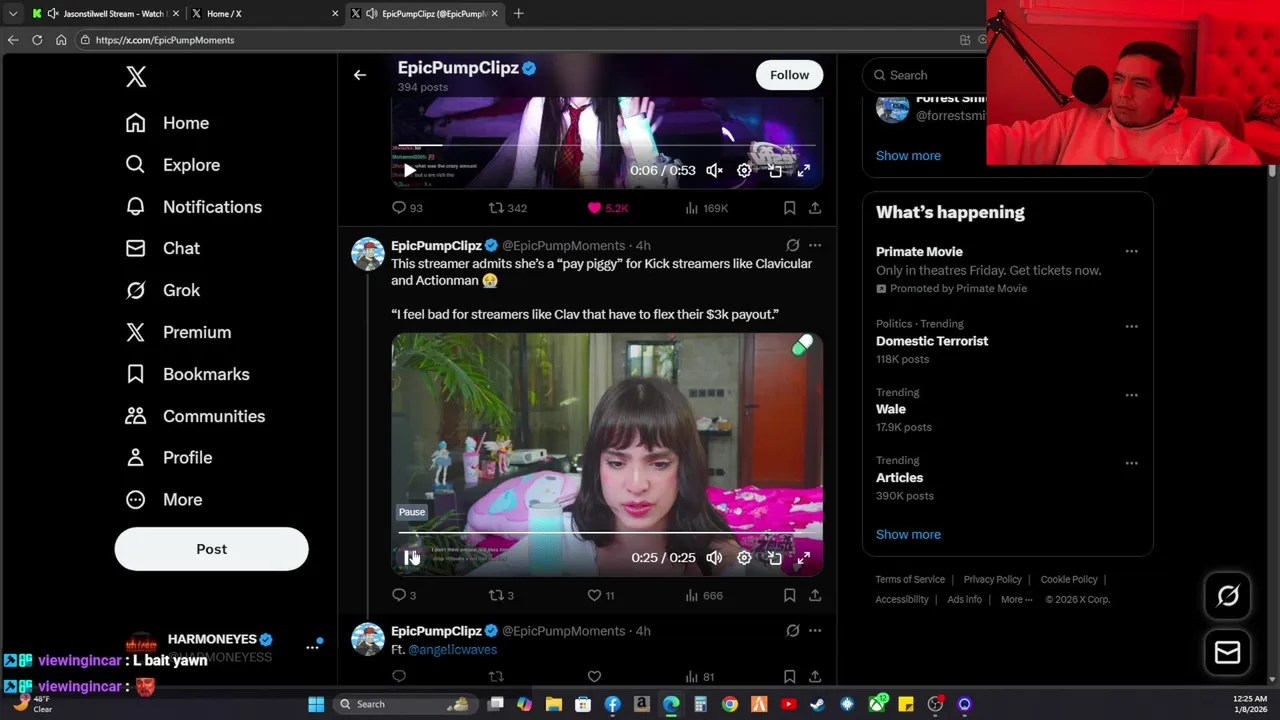The image size is (1280, 720).
Task: Open Profile in the sidebar
Action: 168,457
